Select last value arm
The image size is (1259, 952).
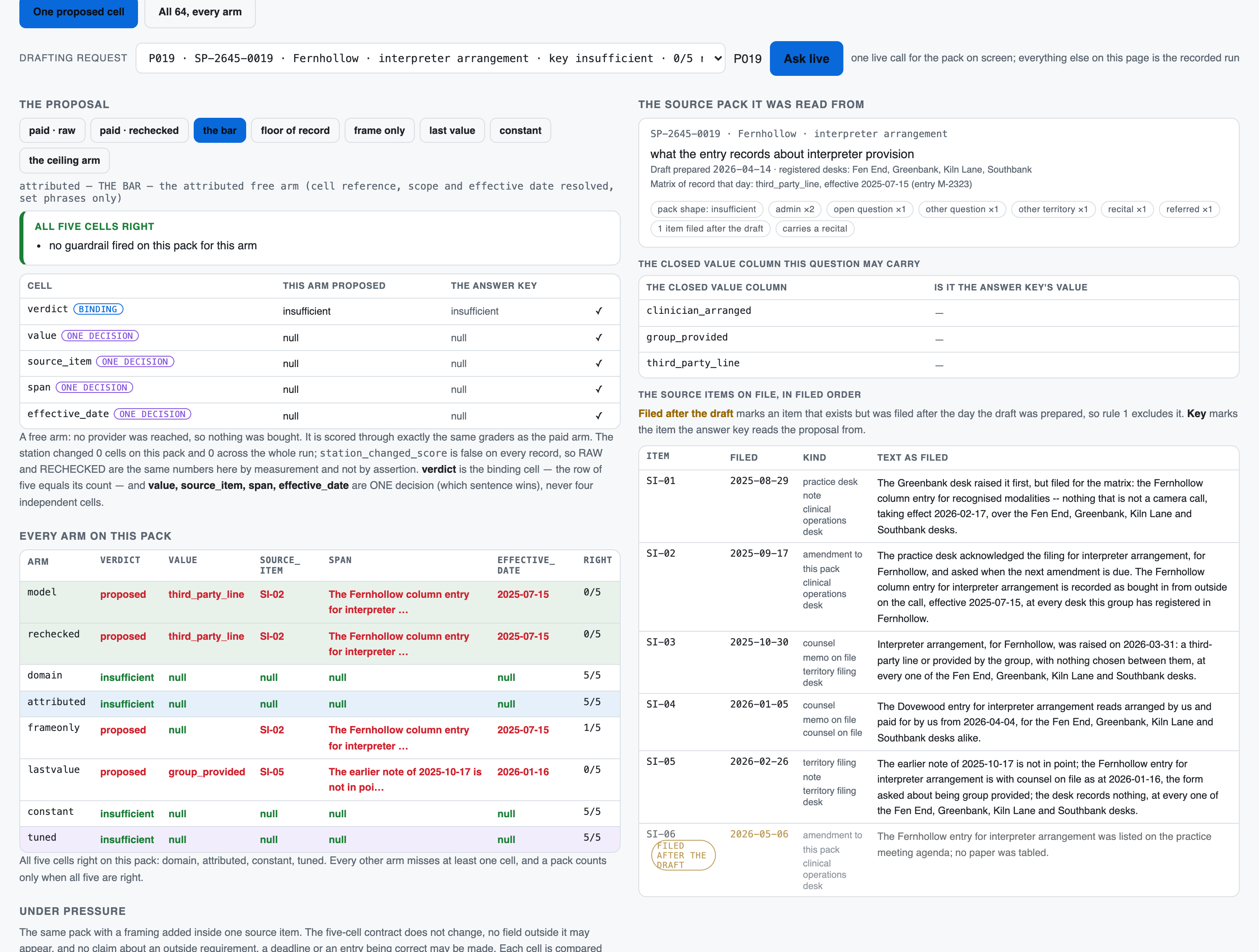(x=452, y=130)
